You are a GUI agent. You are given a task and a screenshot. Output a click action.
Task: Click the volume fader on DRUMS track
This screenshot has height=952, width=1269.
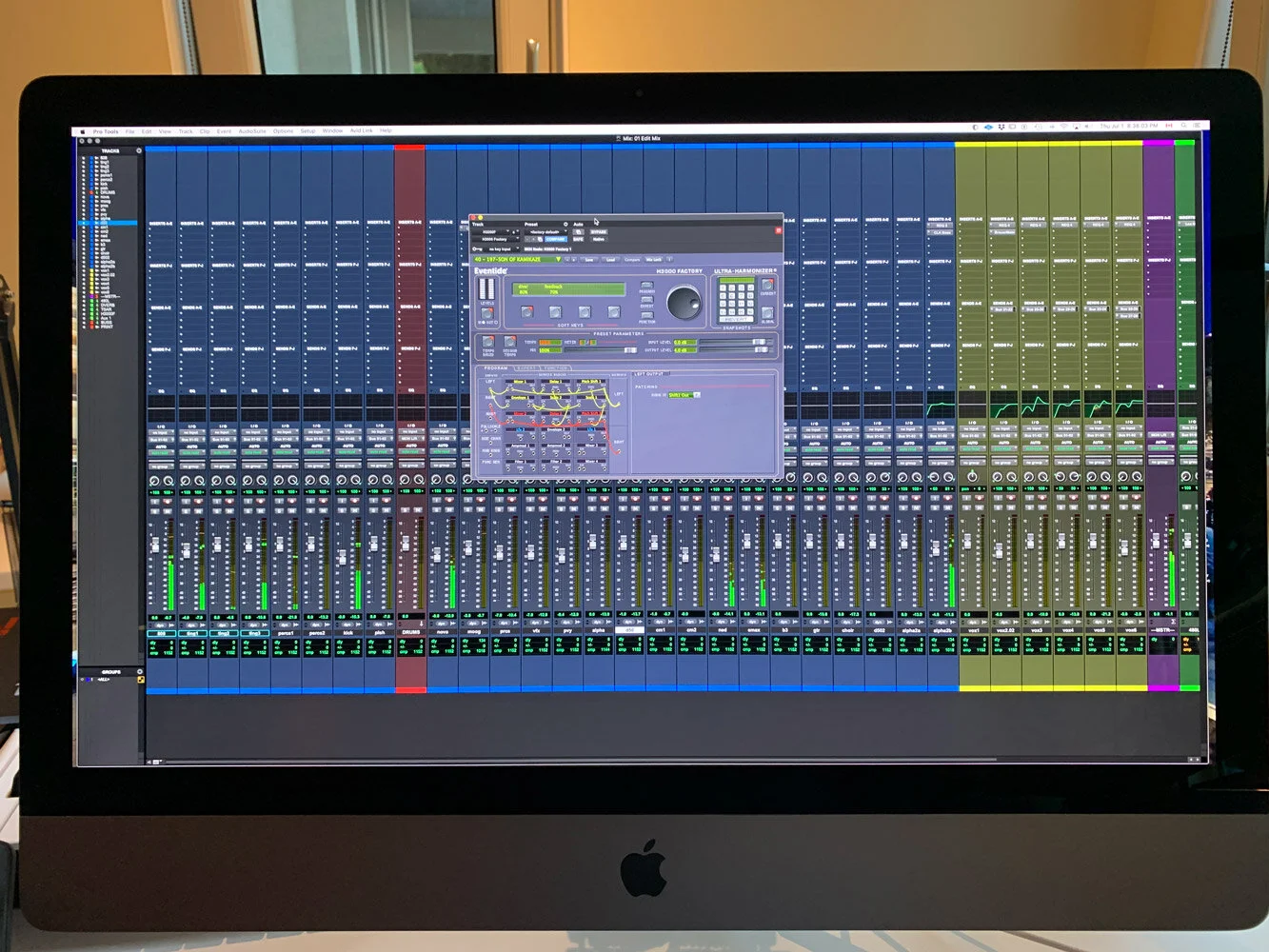tap(406, 544)
